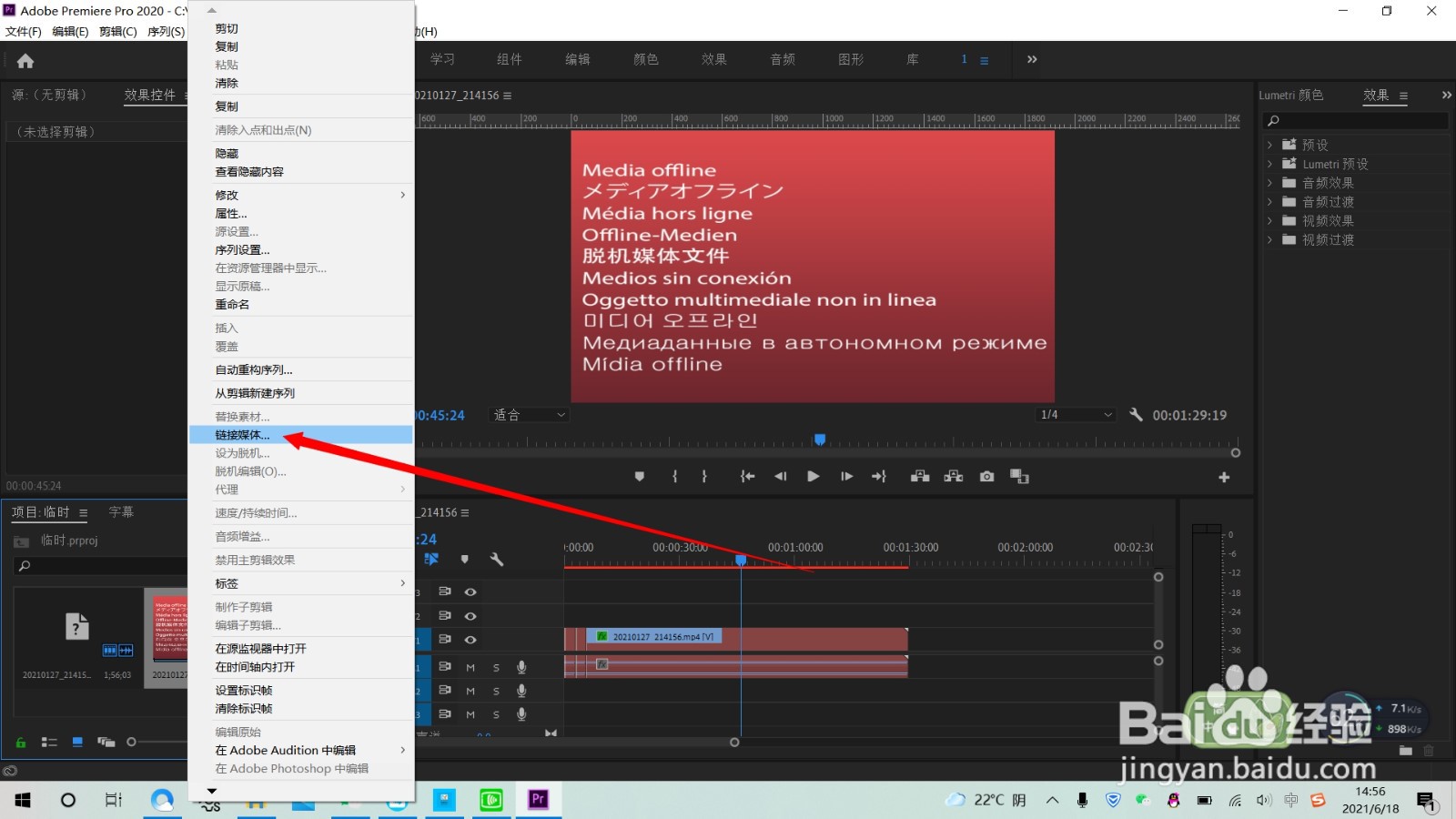Choose 从剪辑新建序列 in context menu

[301, 393]
